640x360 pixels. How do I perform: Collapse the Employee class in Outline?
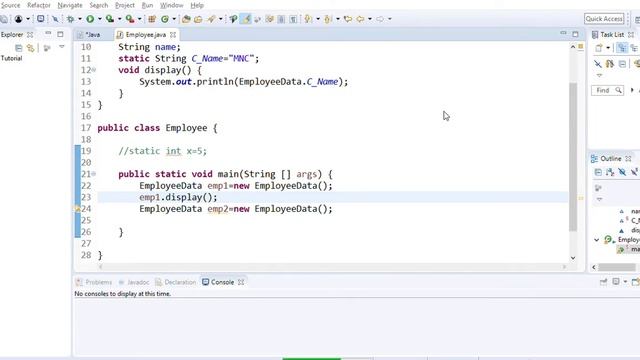click(596, 240)
